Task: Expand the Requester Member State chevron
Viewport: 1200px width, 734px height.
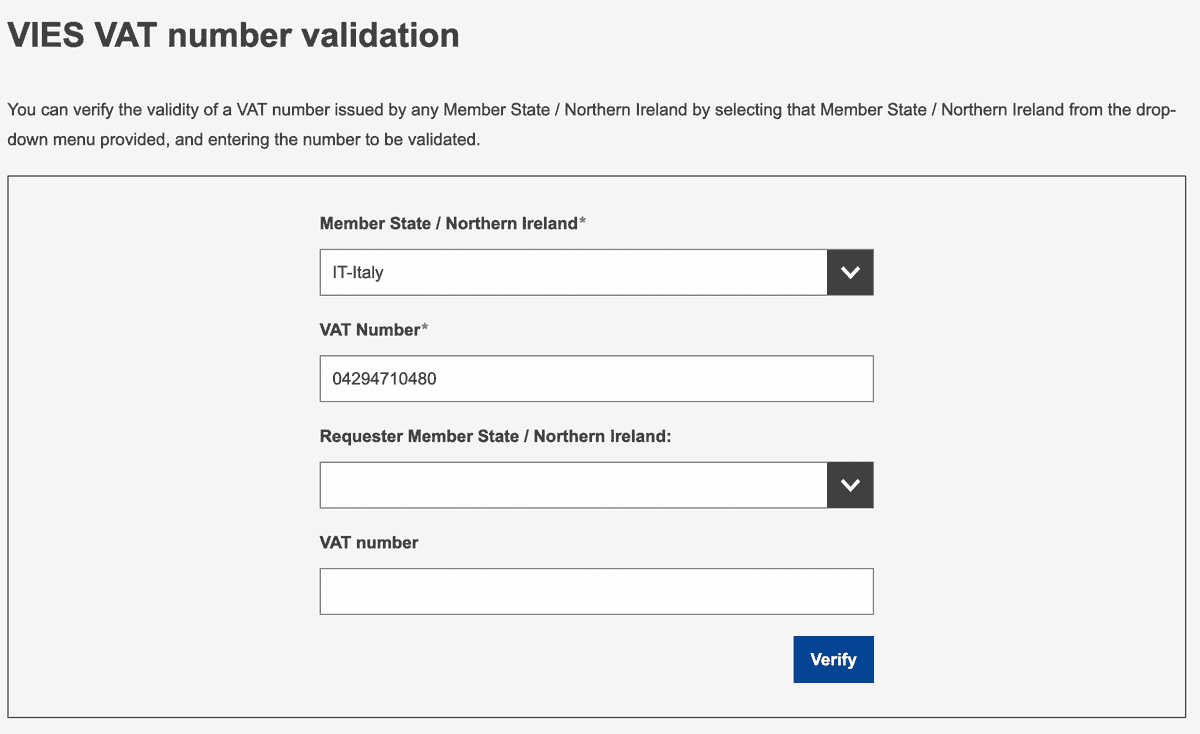Action: coord(850,485)
